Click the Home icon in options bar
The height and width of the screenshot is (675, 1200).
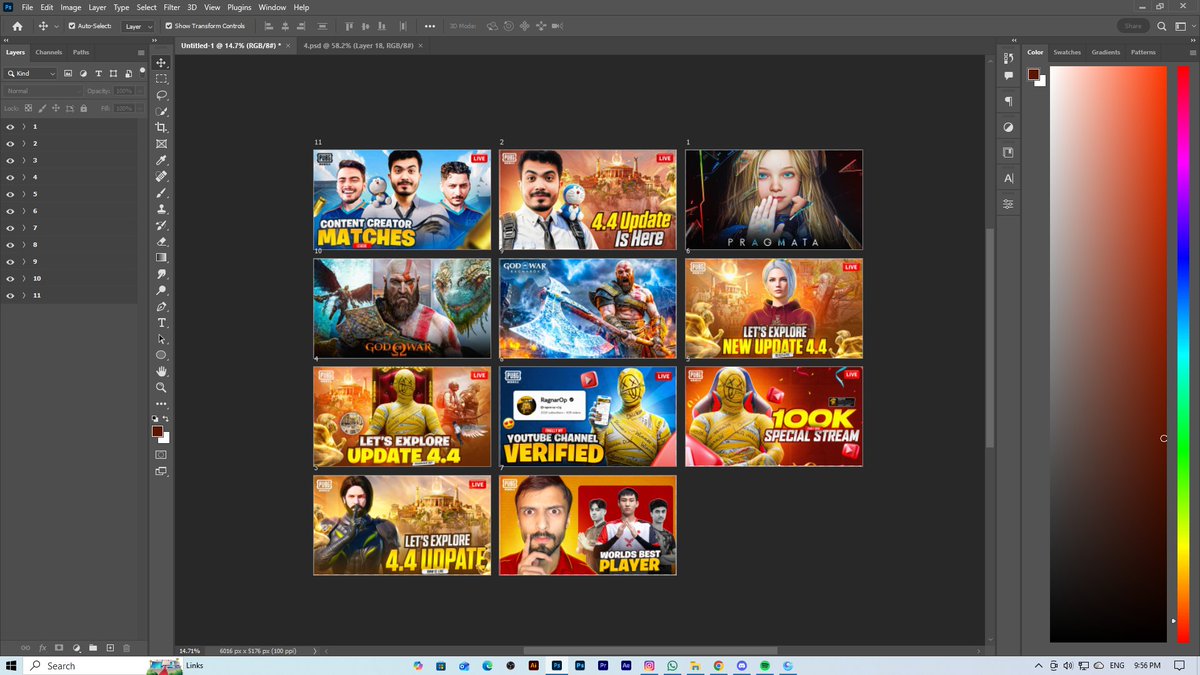17,26
